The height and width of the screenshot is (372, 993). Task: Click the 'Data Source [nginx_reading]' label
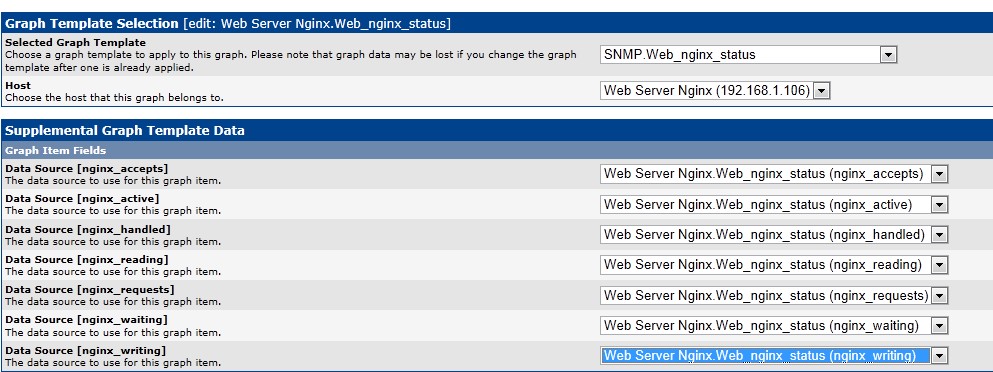click(87, 260)
